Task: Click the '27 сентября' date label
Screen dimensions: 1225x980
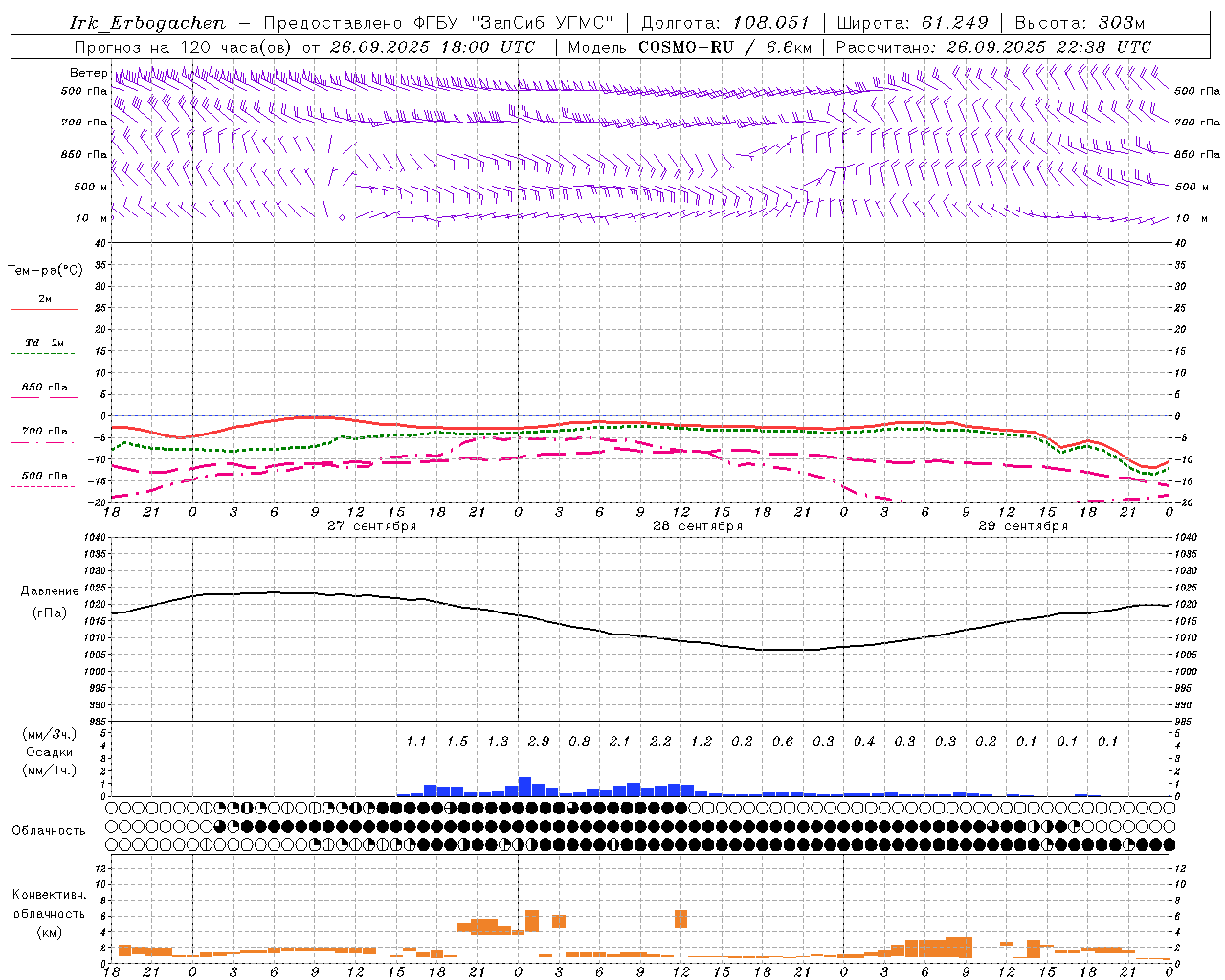Action: pyautogui.click(x=371, y=526)
